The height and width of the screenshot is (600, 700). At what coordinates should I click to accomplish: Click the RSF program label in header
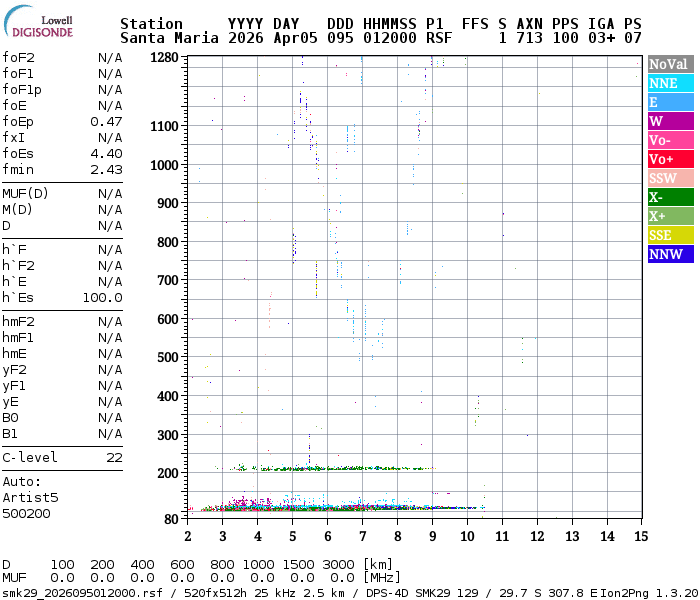(x=439, y=38)
